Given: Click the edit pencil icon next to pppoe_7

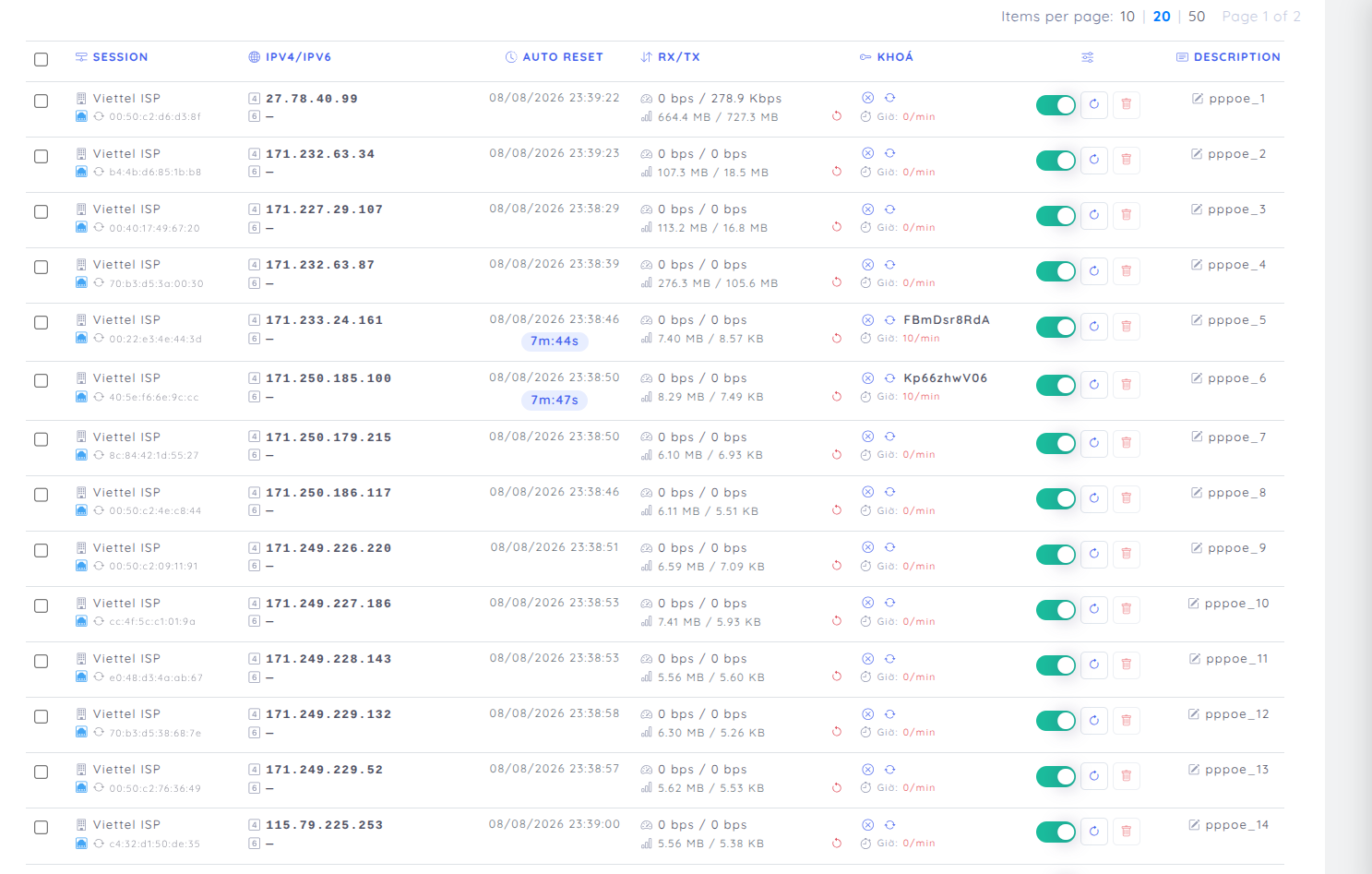Looking at the screenshot, I should [x=1197, y=437].
